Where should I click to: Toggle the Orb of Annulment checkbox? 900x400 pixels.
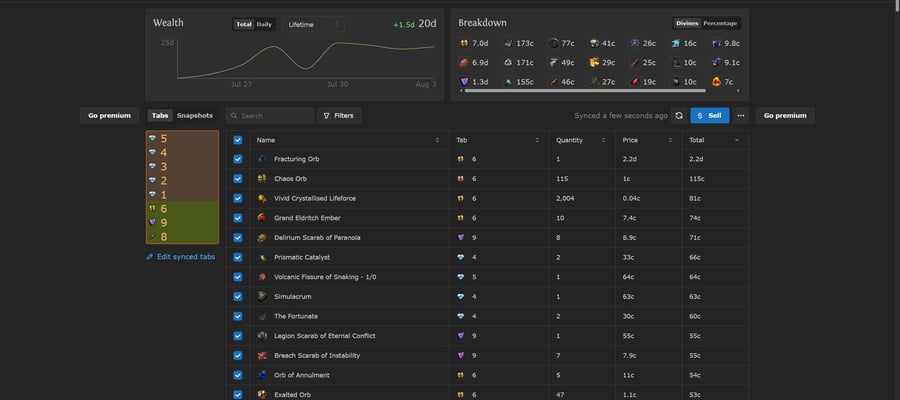238,375
